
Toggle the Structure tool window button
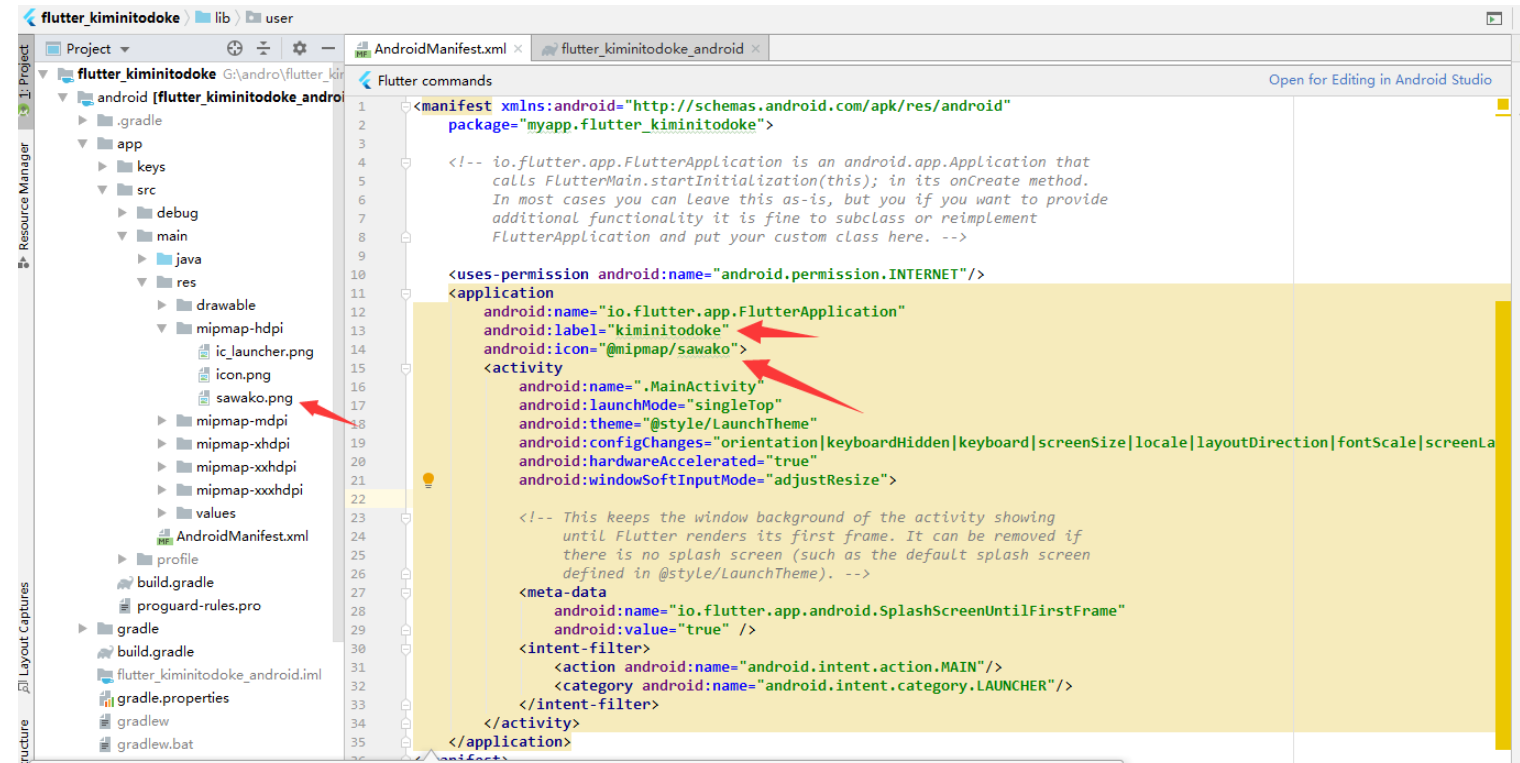(25, 740)
